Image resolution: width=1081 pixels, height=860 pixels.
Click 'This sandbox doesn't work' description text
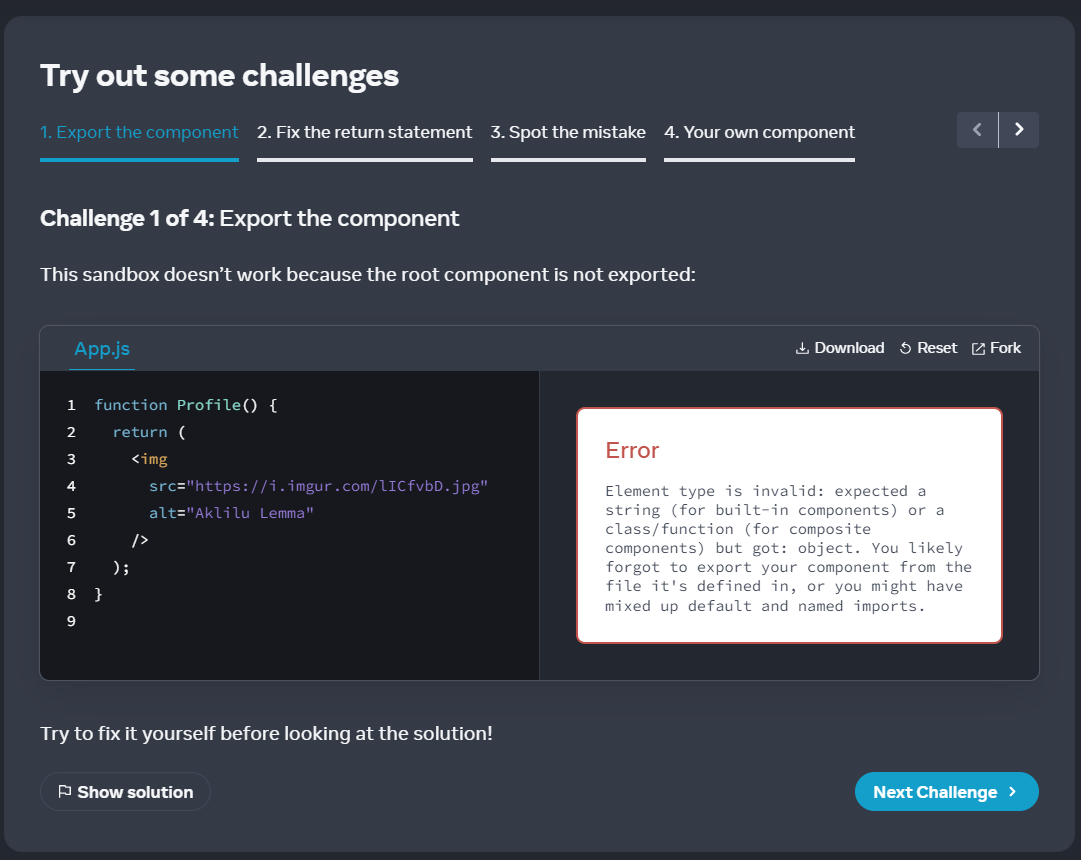pyautogui.click(x=368, y=274)
